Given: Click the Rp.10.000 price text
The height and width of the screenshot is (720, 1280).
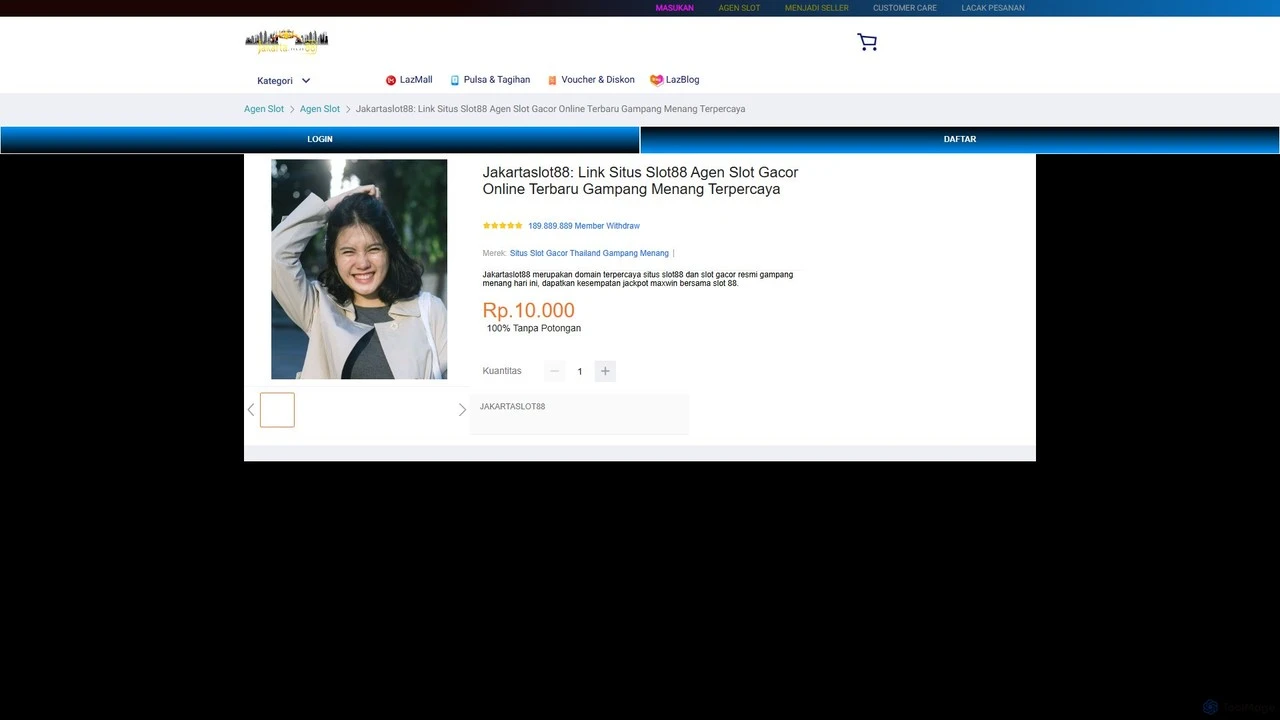Looking at the screenshot, I should [529, 311].
